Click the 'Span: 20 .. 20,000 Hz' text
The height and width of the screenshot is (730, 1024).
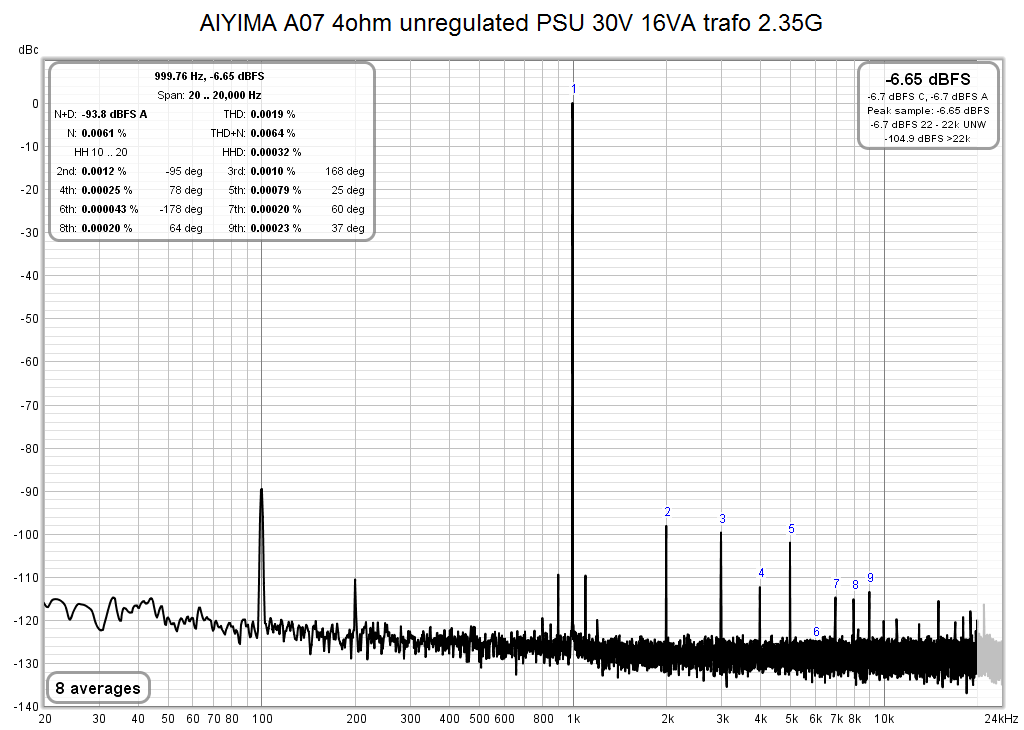209,95
